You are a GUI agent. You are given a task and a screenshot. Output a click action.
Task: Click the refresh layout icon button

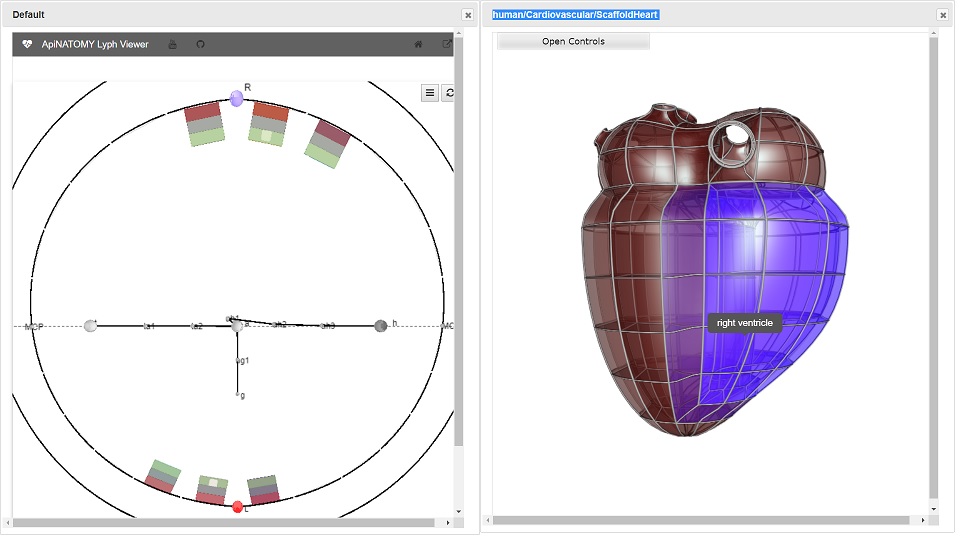[449, 93]
